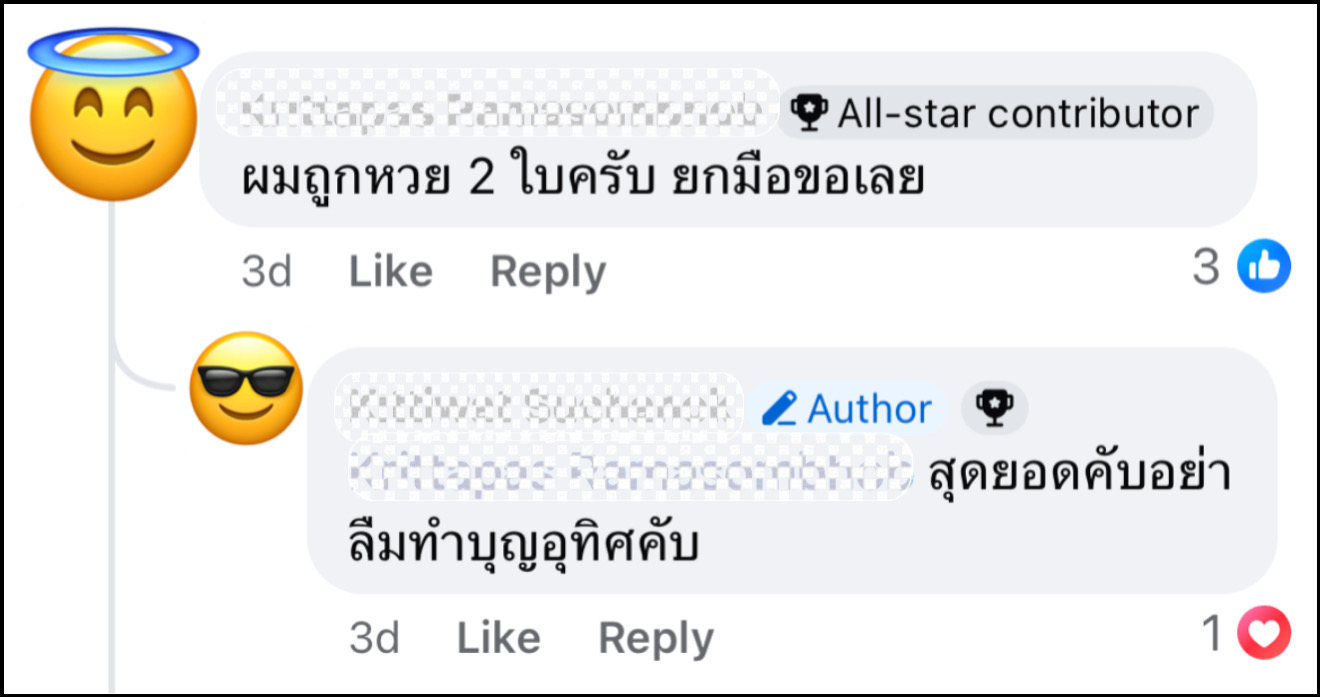Reply to the first comment
Screen dimensions: 1320x697
[548, 272]
